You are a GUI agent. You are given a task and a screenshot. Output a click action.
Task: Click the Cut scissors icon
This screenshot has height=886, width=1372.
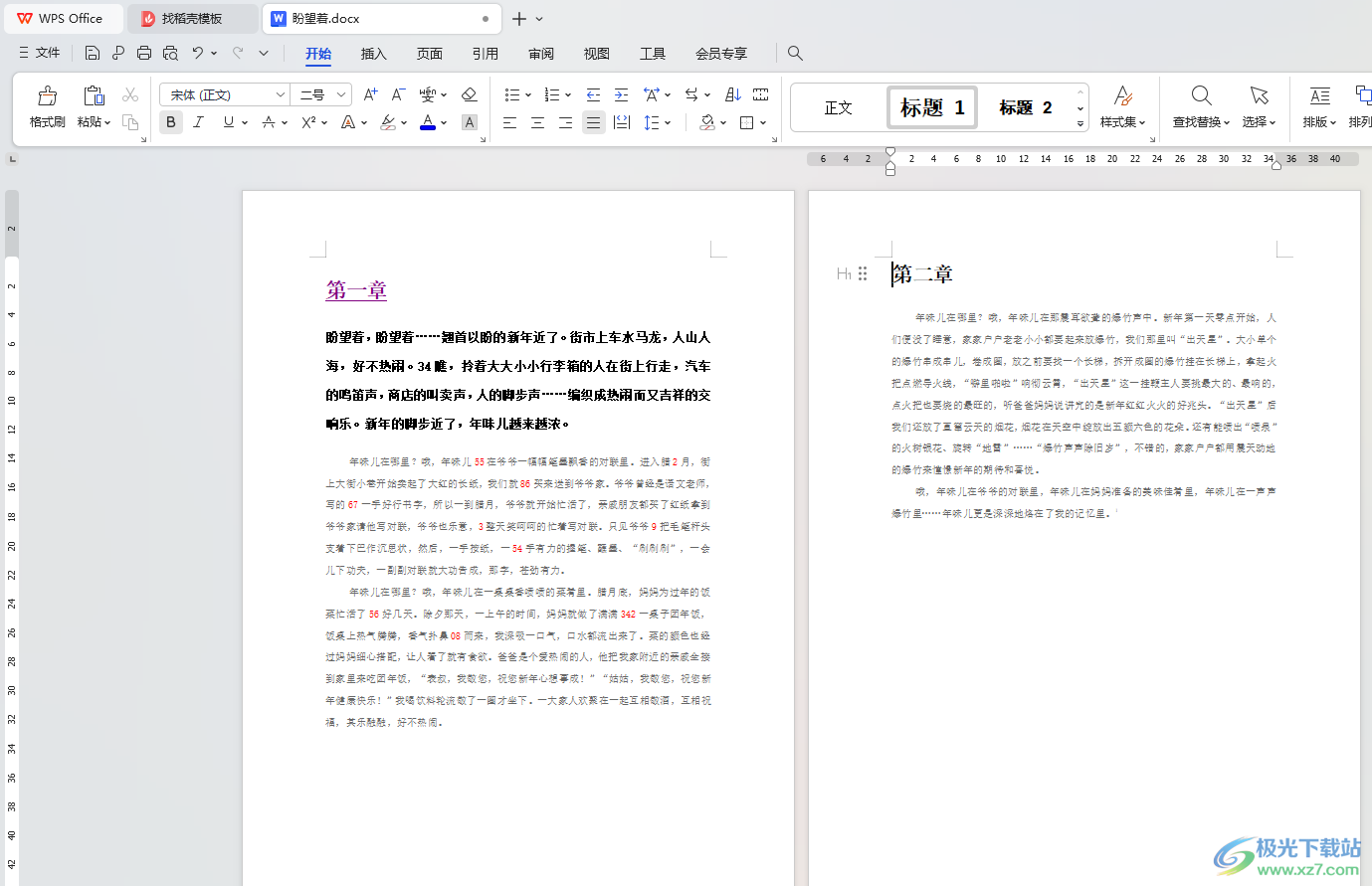(x=130, y=94)
